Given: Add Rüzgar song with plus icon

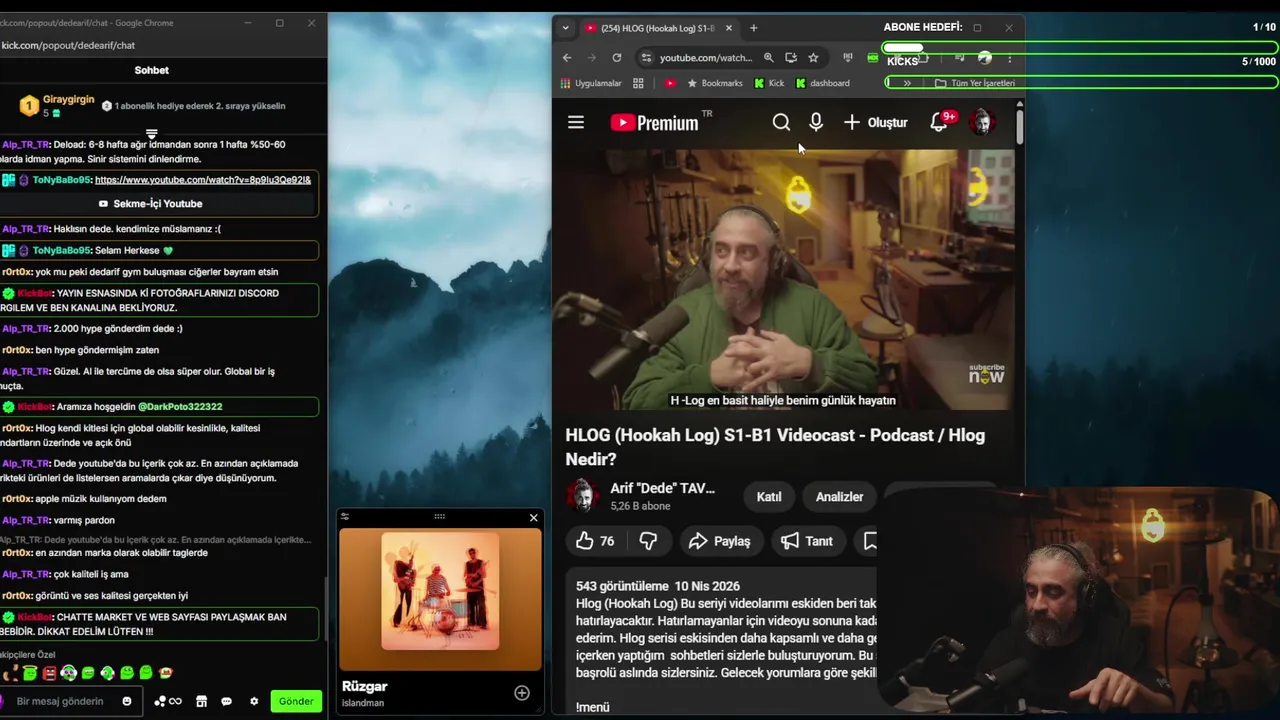Looking at the screenshot, I should pyautogui.click(x=522, y=693).
